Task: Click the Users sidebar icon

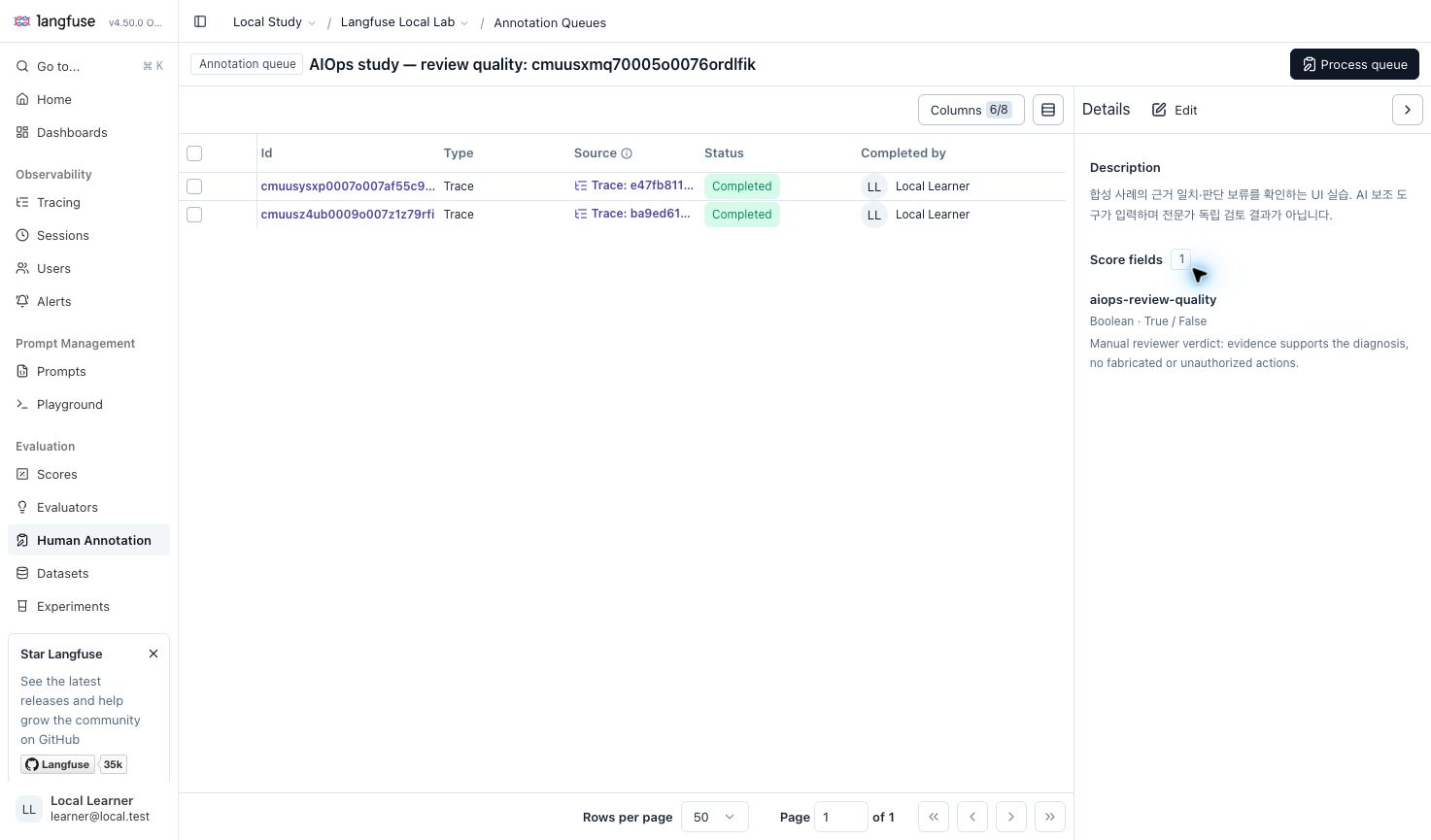Action: (x=22, y=268)
